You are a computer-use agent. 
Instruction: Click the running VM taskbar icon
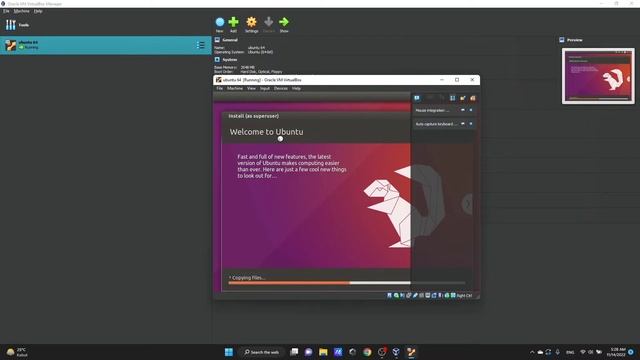point(411,352)
